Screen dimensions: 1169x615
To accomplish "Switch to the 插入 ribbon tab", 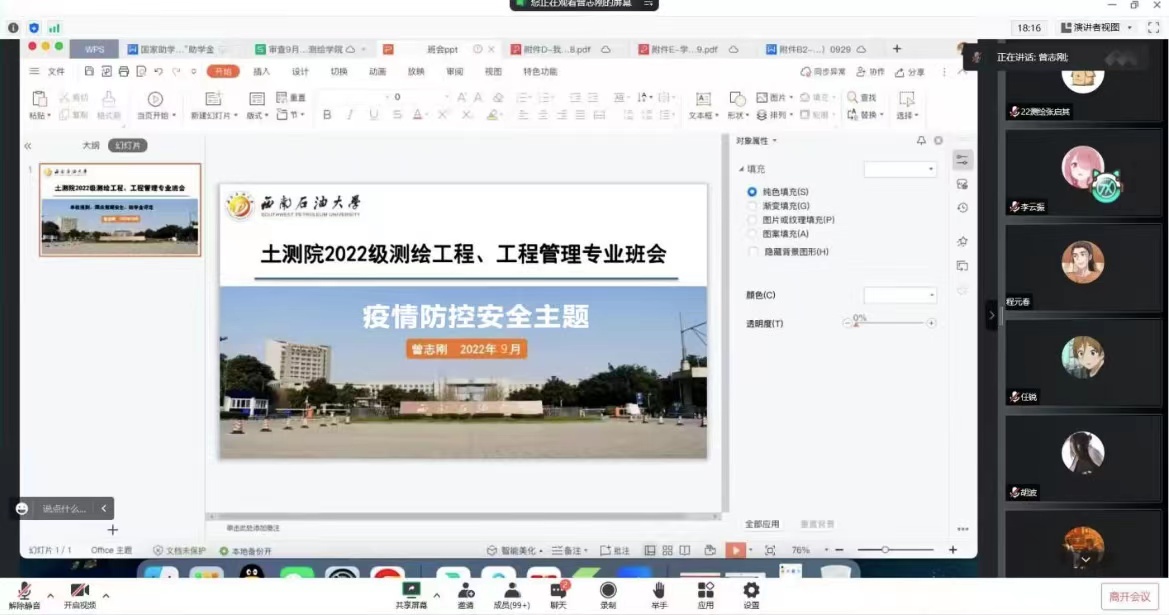I will 261,72.
